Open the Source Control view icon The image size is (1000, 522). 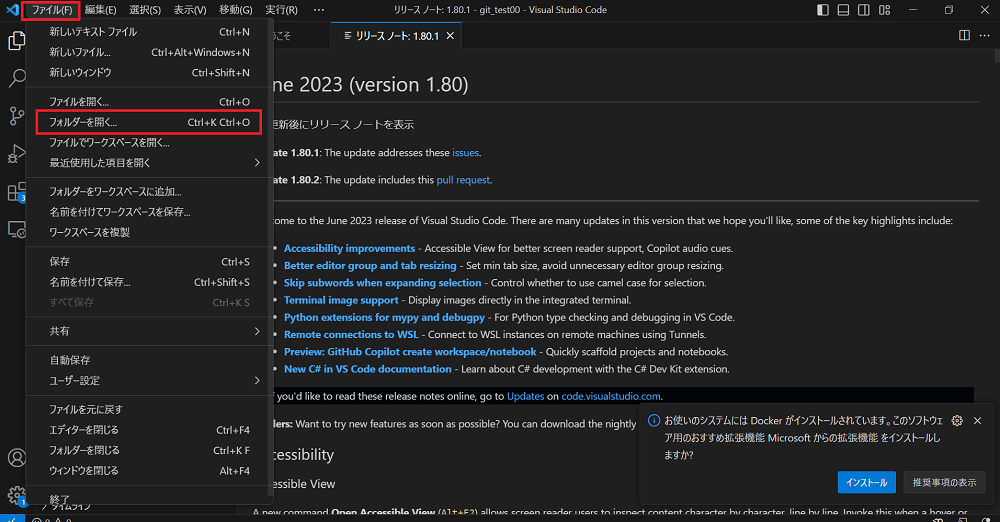[16, 116]
